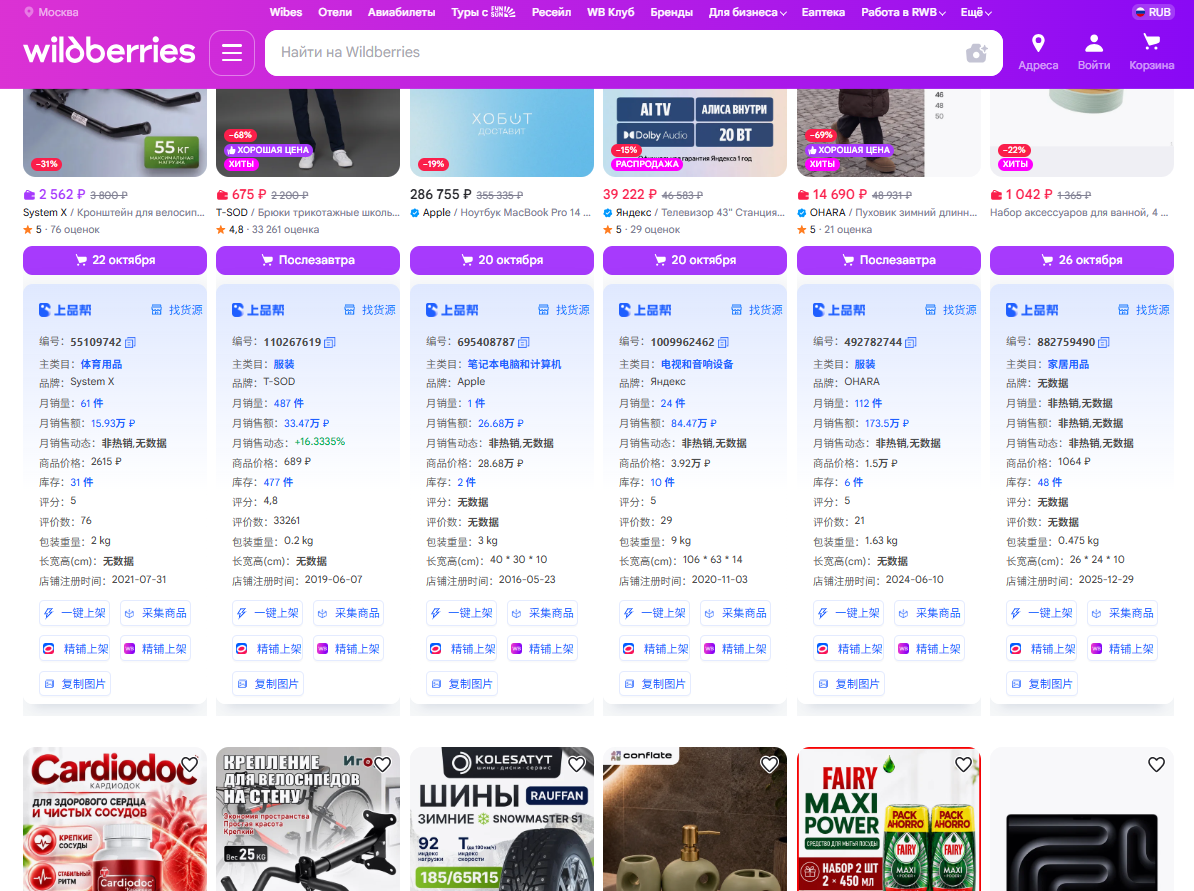Viewport: 1194px width, 891px height.
Task: Favorite the Fairy Maxi Power product
Action: click(963, 764)
